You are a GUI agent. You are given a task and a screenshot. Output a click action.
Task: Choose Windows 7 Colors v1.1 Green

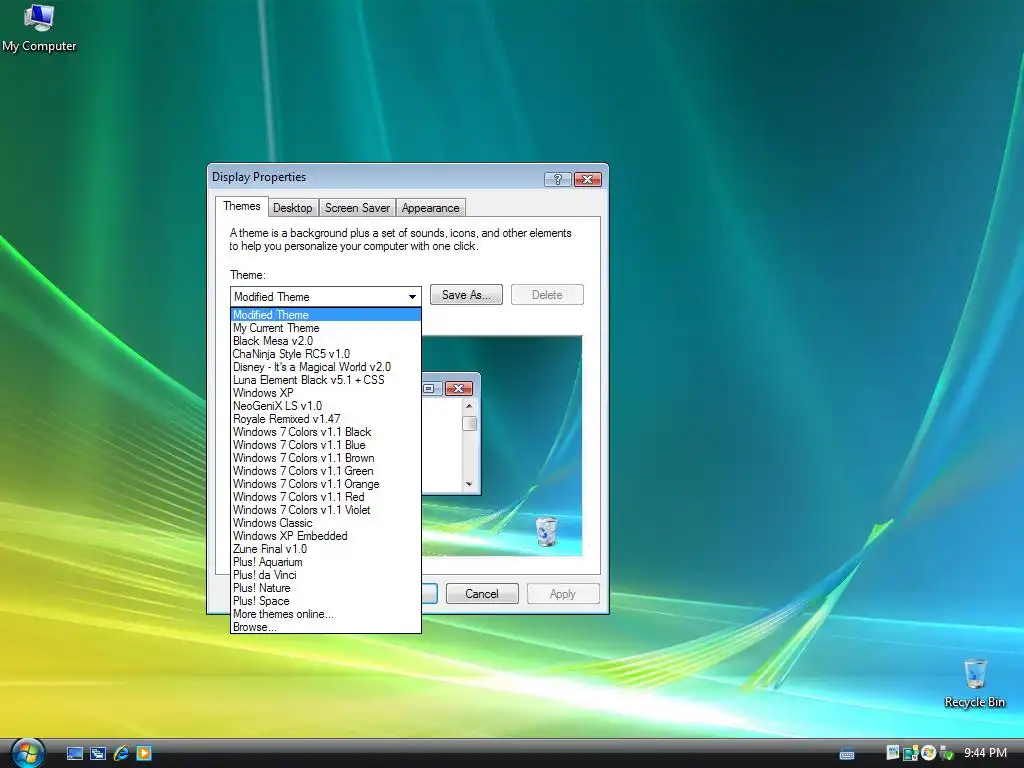pyautogui.click(x=326, y=472)
